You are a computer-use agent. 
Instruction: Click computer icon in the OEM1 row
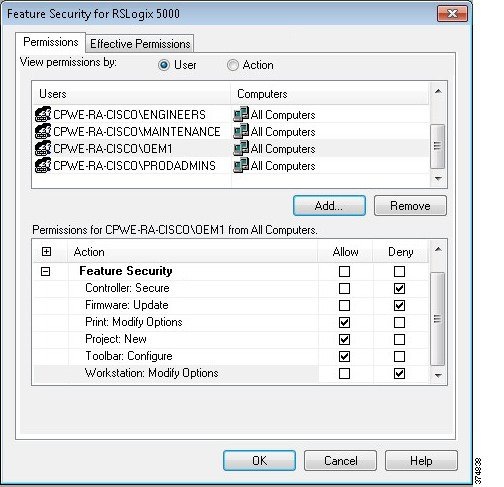(x=241, y=148)
